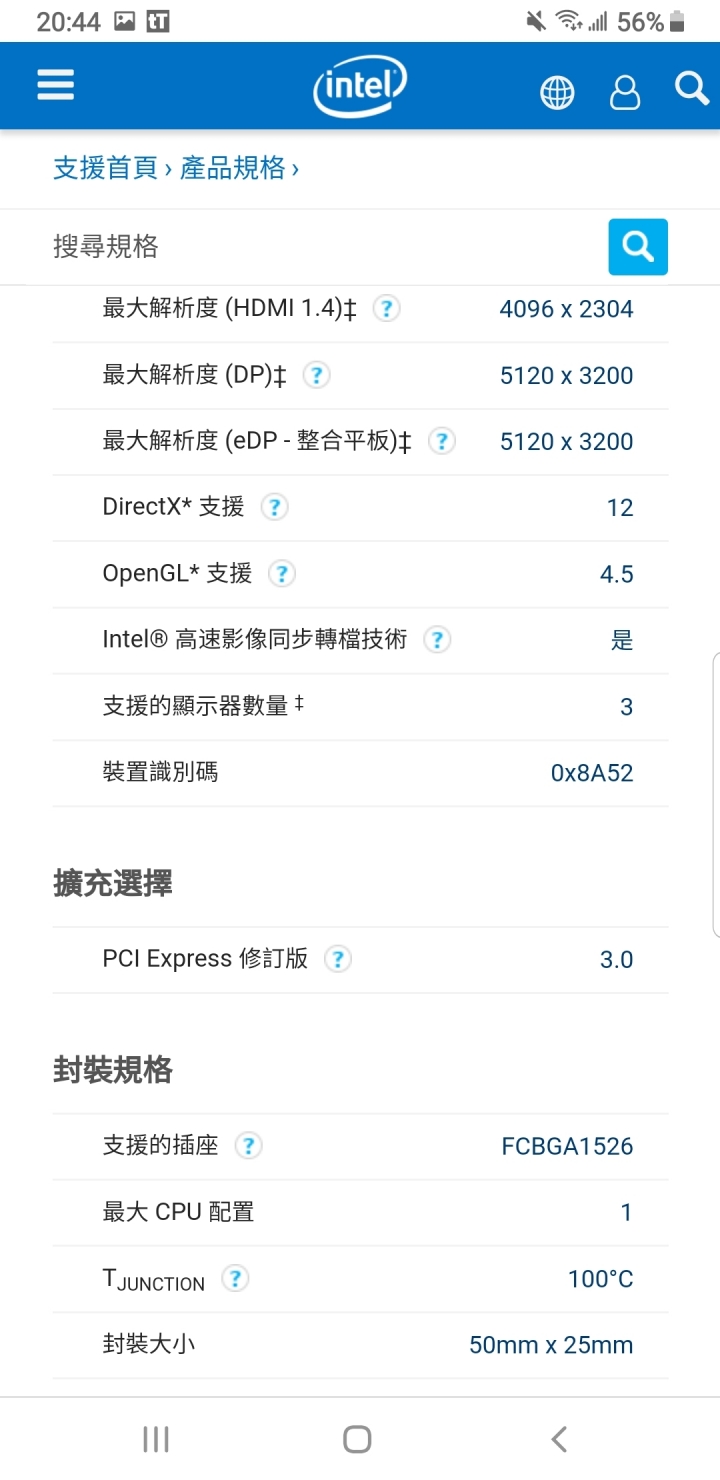Tap Android home navigation button
Image resolution: width=720 pixels, height=1480 pixels.
click(357, 1439)
